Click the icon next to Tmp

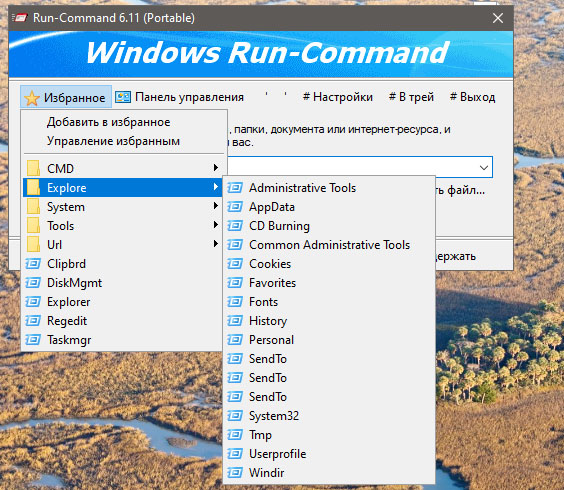click(x=235, y=435)
